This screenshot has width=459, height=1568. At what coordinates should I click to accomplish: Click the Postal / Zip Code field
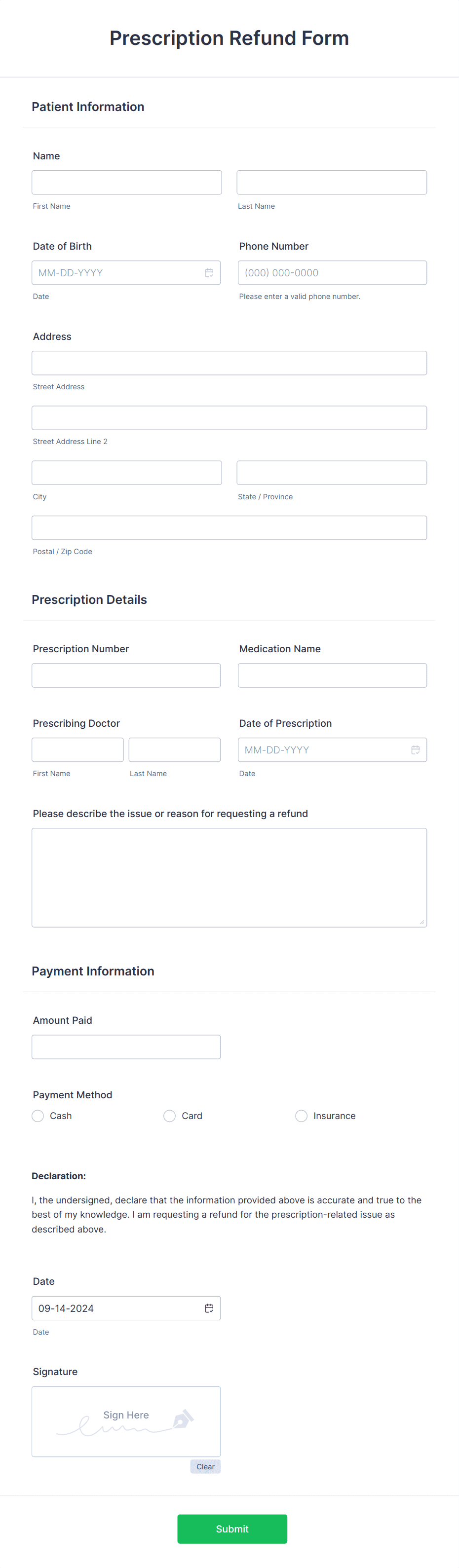229,527
